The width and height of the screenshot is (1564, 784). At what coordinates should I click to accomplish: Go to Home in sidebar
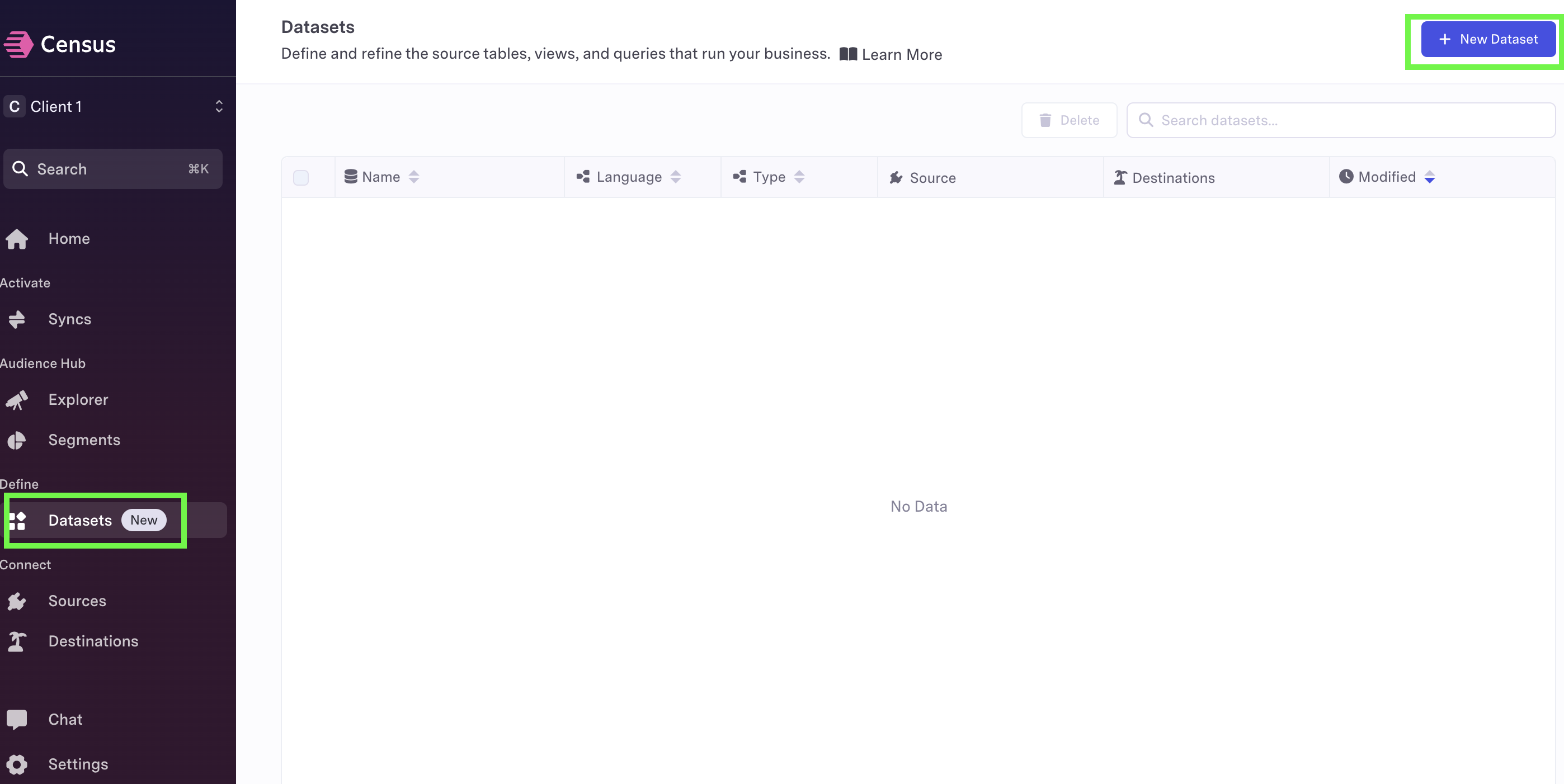pos(69,238)
